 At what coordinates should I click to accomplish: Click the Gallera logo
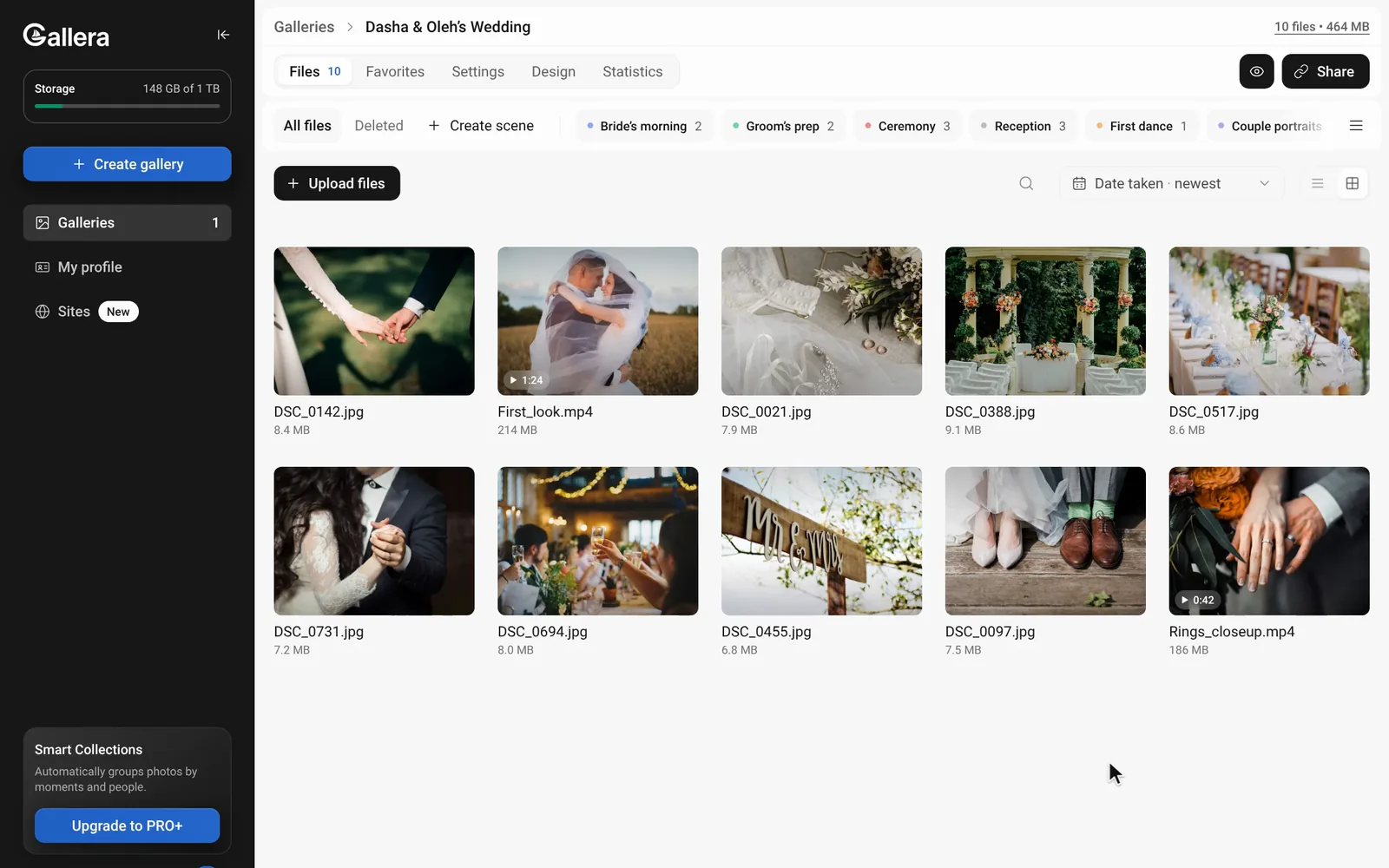pyautogui.click(x=66, y=36)
